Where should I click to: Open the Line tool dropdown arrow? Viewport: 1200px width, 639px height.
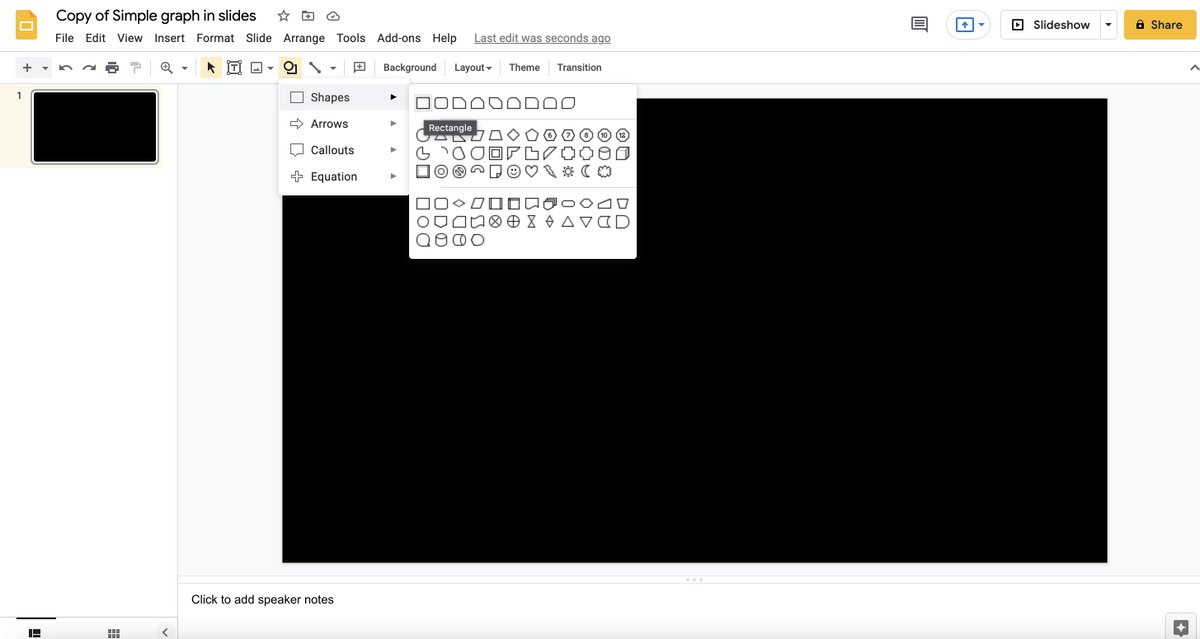point(331,67)
